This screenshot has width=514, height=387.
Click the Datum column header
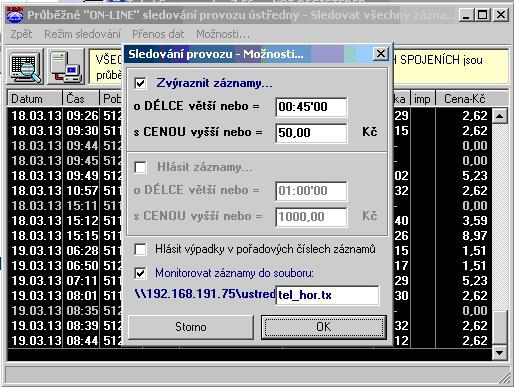coord(35,99)
